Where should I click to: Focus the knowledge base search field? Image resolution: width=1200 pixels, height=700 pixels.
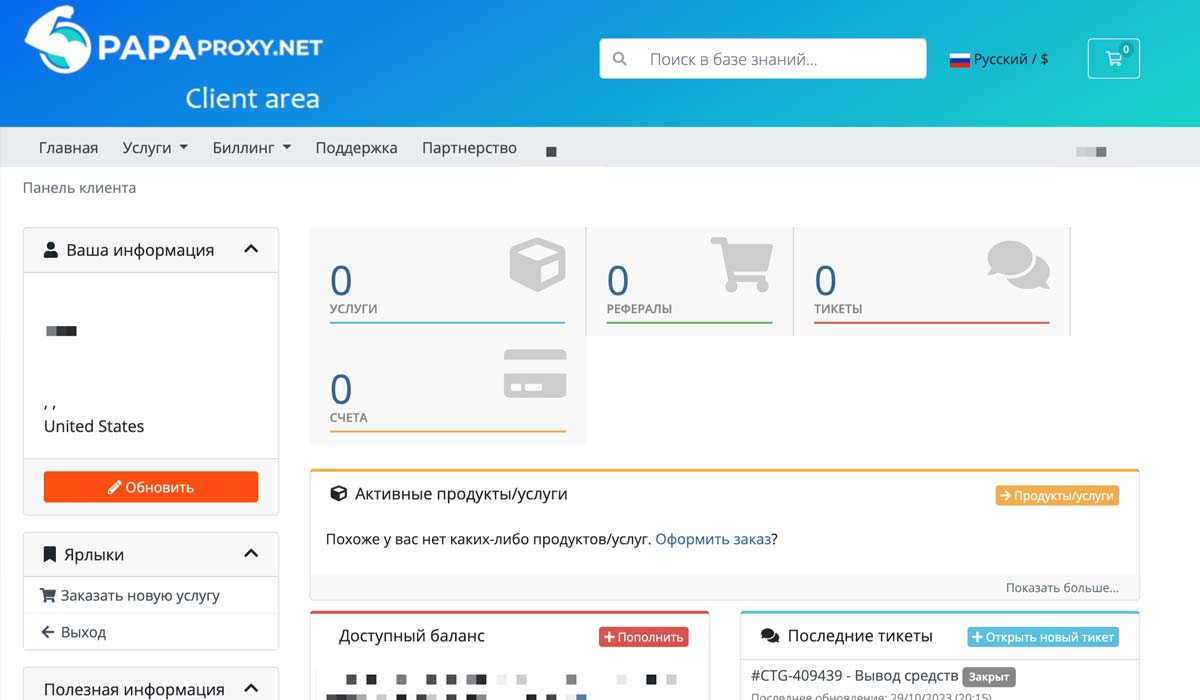[780, 59]
